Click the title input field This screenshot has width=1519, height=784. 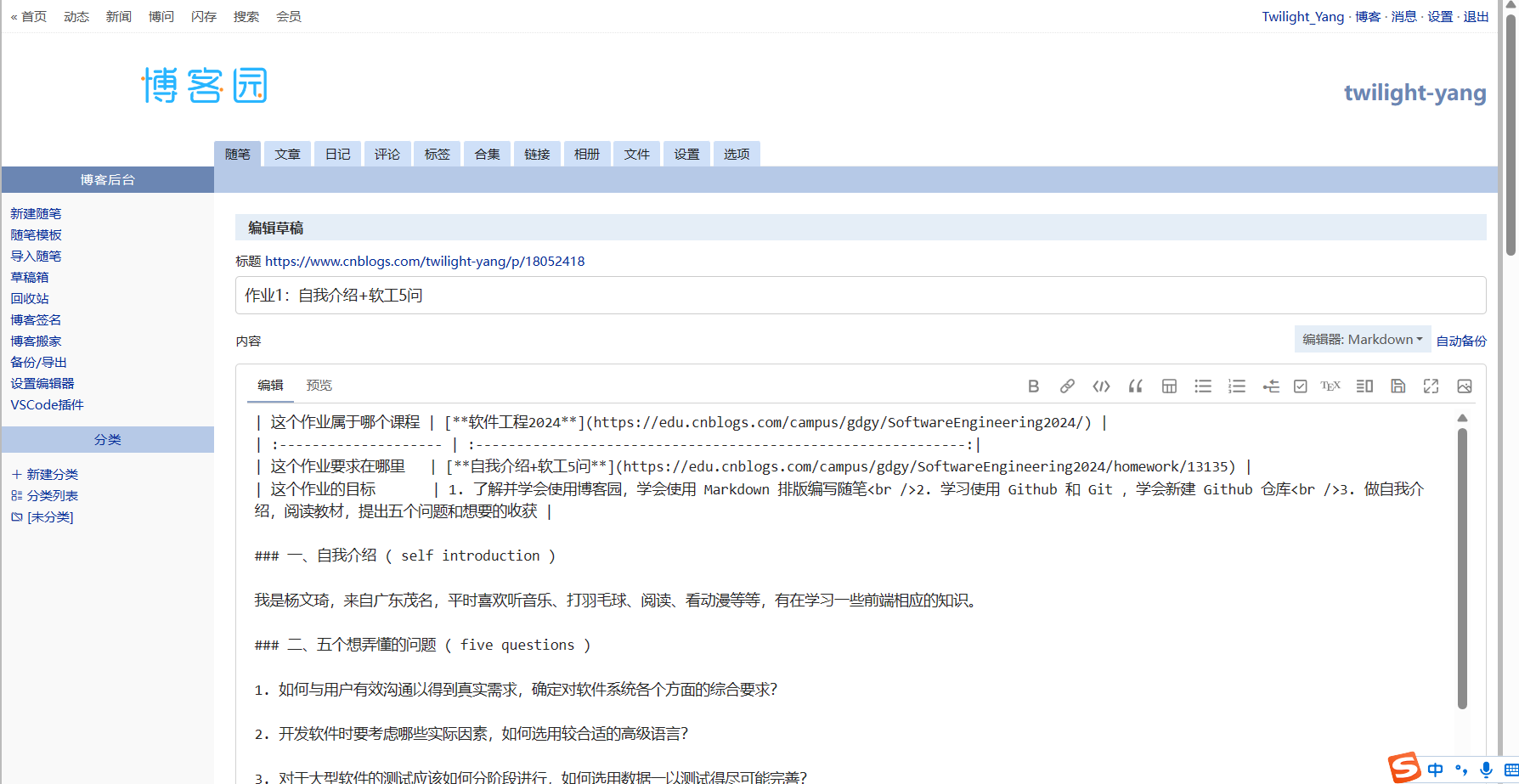(x=861, y=295)
